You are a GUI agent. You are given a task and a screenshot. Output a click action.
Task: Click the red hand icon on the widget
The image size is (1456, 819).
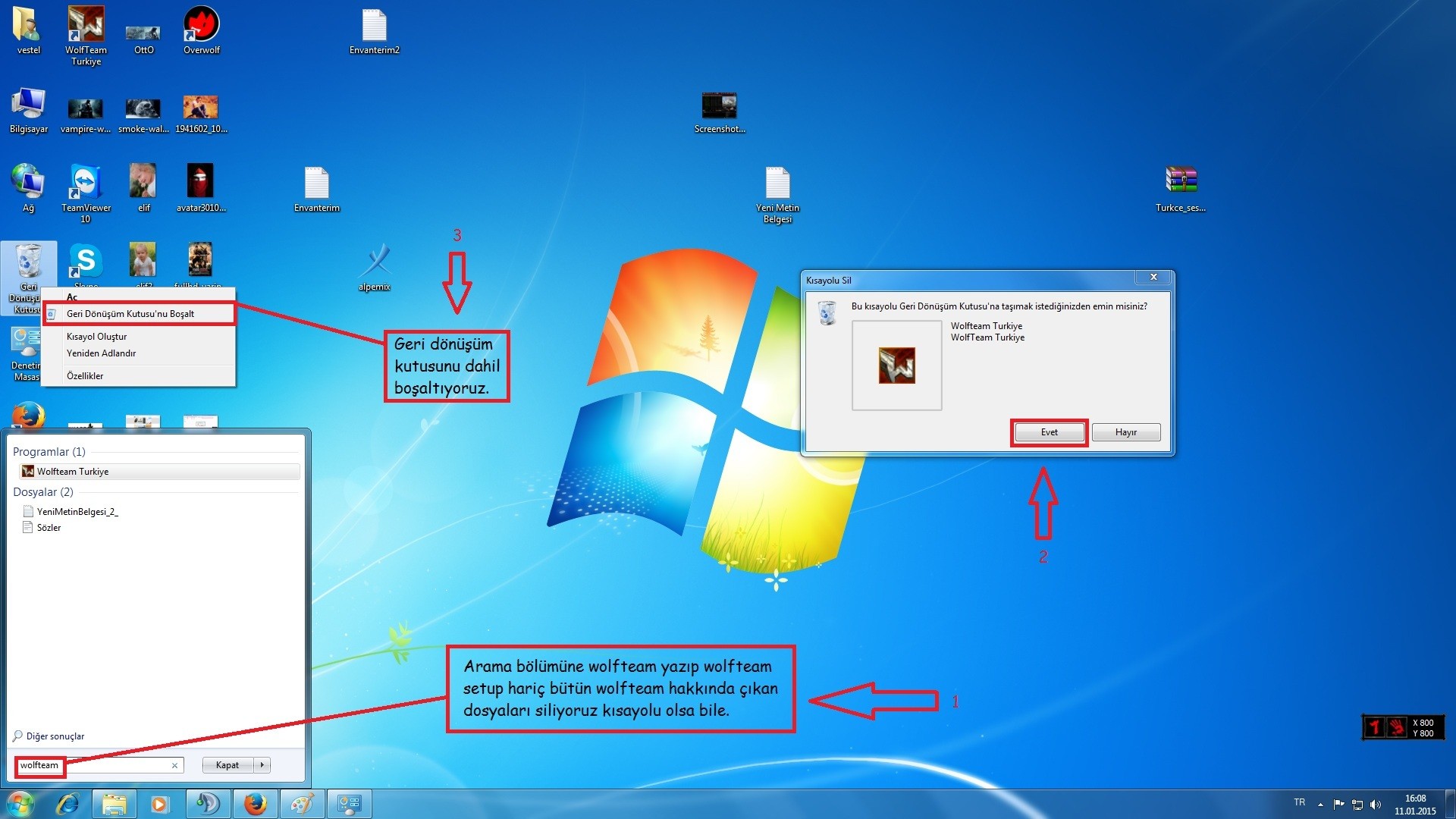tap(1397, 727)
